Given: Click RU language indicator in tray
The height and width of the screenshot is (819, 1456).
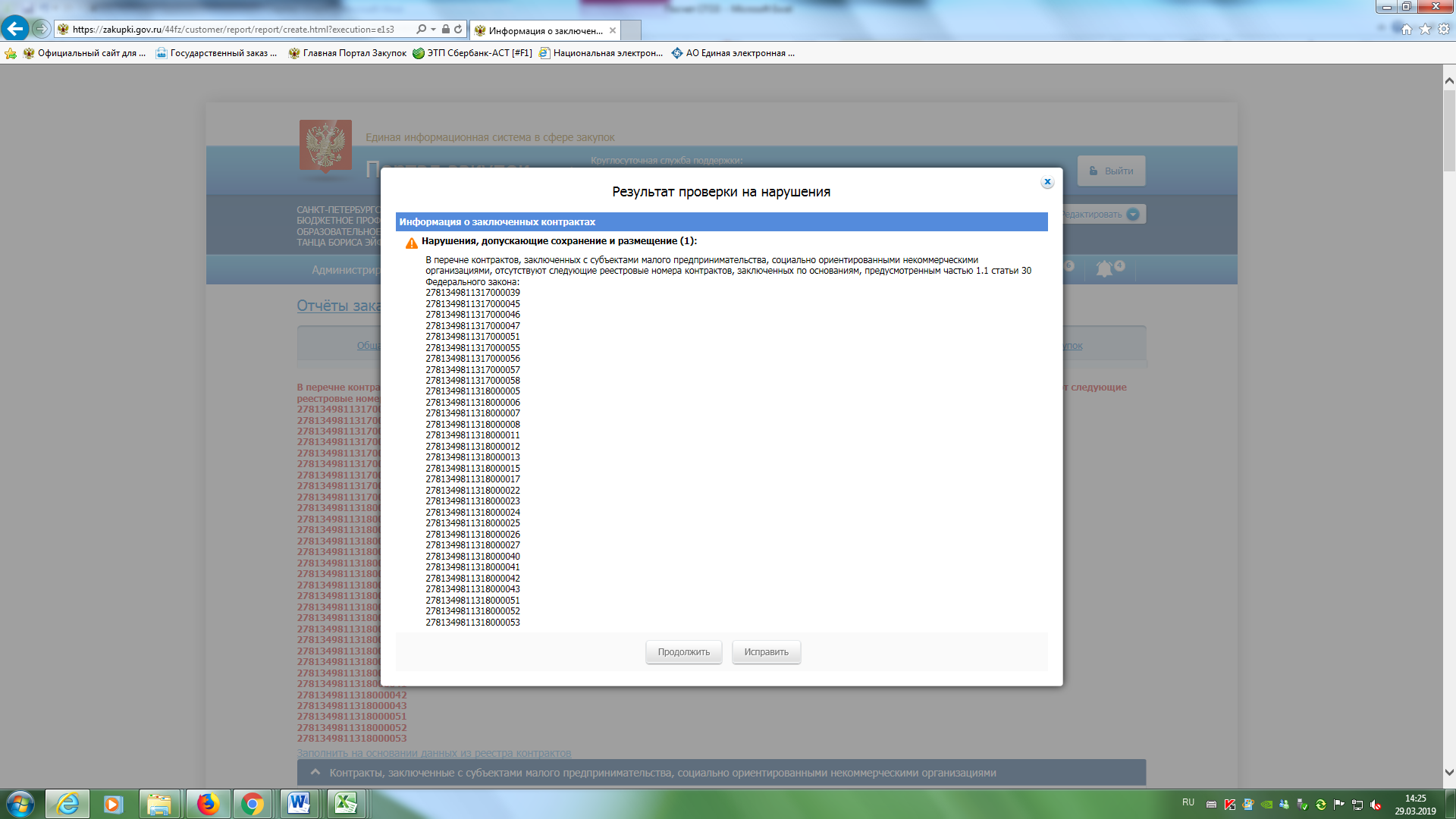Looking at the screenshot, I should pyautogui.click(x=1188, y=802).
